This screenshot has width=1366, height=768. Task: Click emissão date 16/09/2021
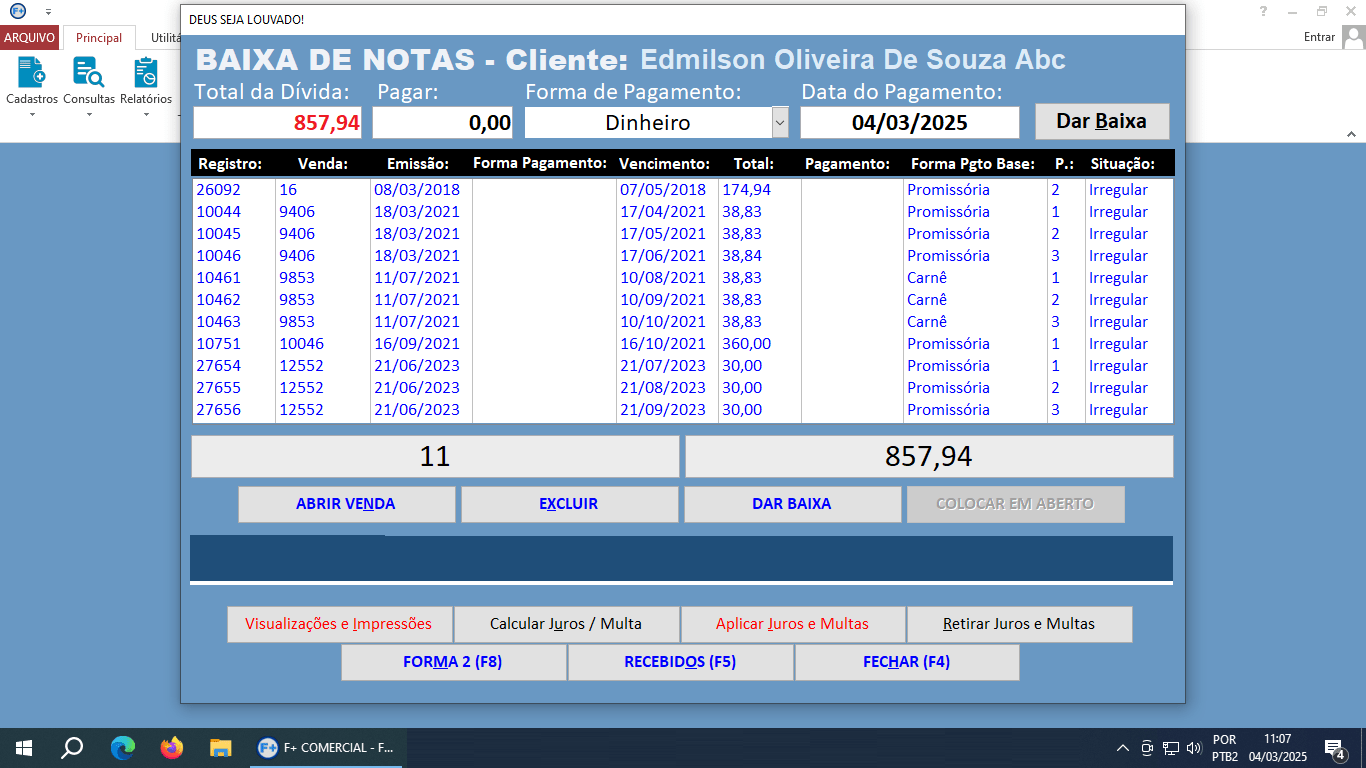click(417, 344)
